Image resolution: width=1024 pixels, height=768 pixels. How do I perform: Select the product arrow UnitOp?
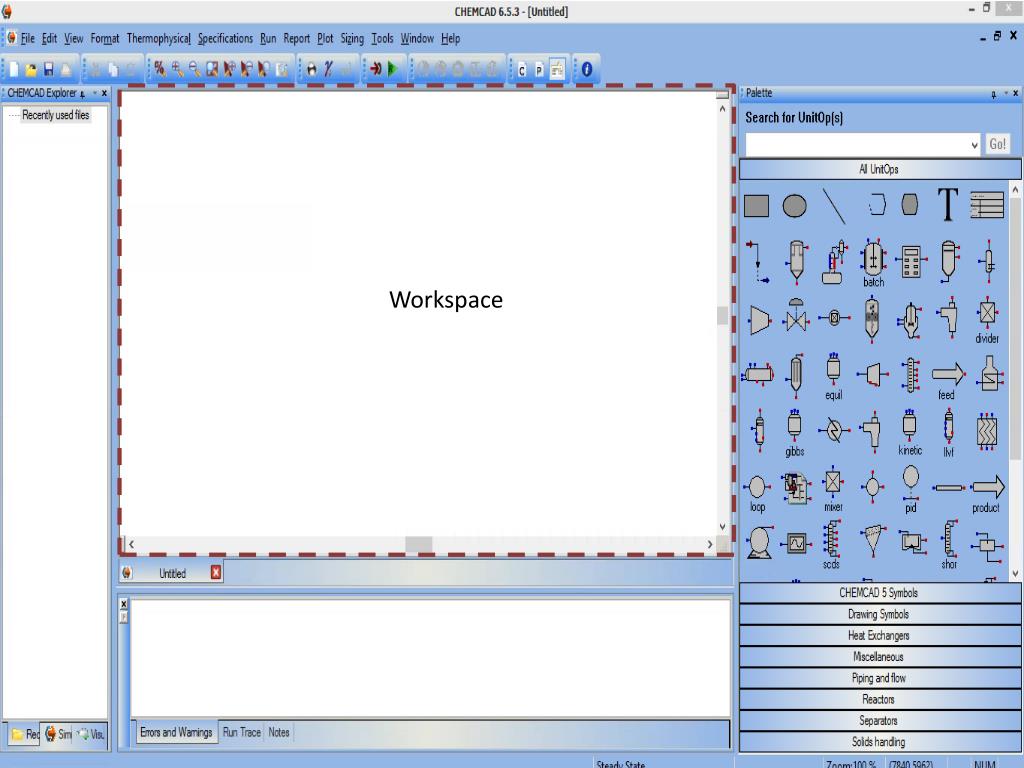pyautogui.click(x=987, y=494)
